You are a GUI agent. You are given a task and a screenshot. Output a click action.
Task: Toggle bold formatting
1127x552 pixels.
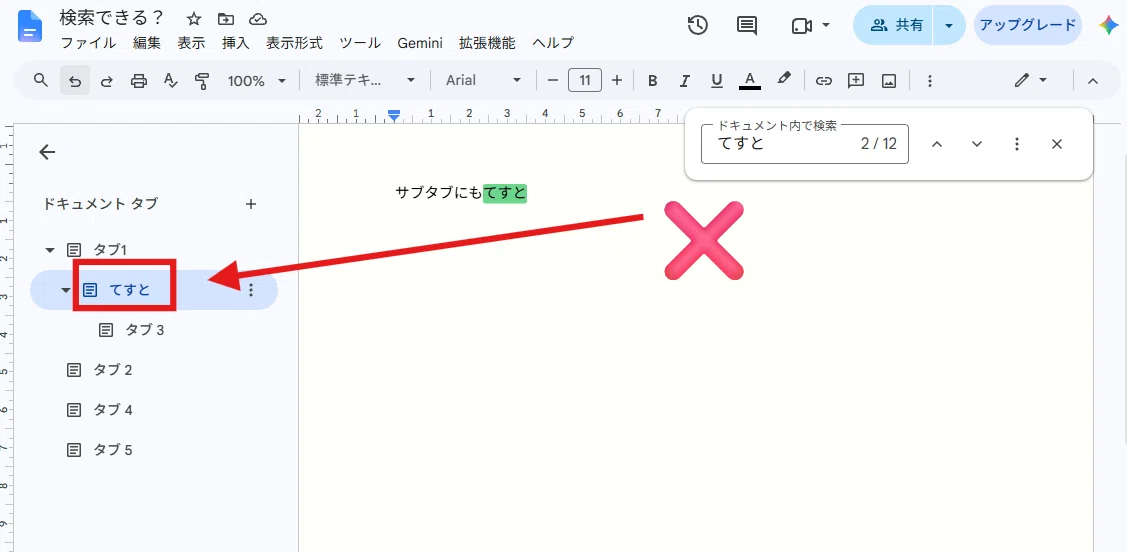click(653, 80)
